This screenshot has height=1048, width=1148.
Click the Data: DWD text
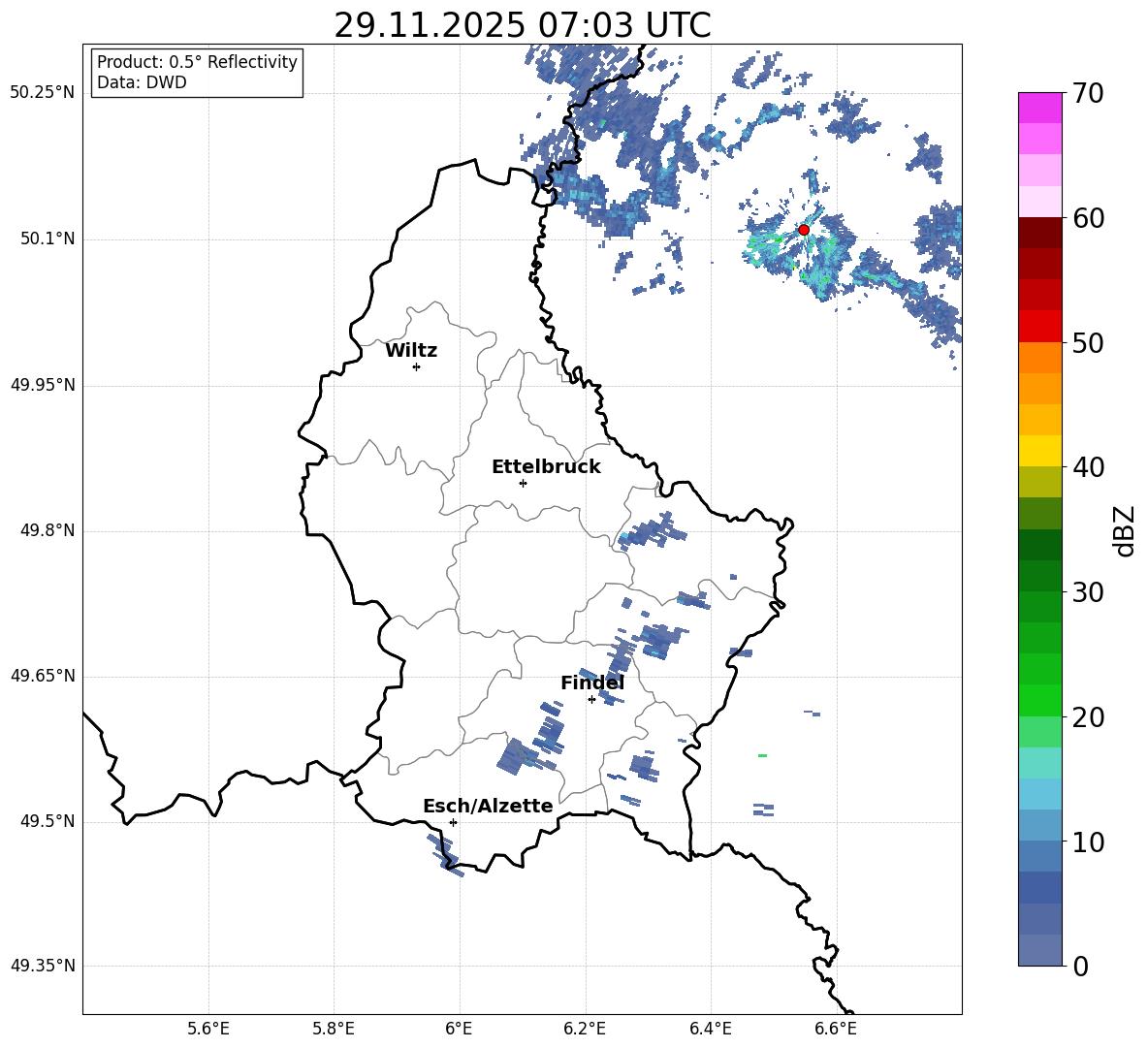click(142, 82)
